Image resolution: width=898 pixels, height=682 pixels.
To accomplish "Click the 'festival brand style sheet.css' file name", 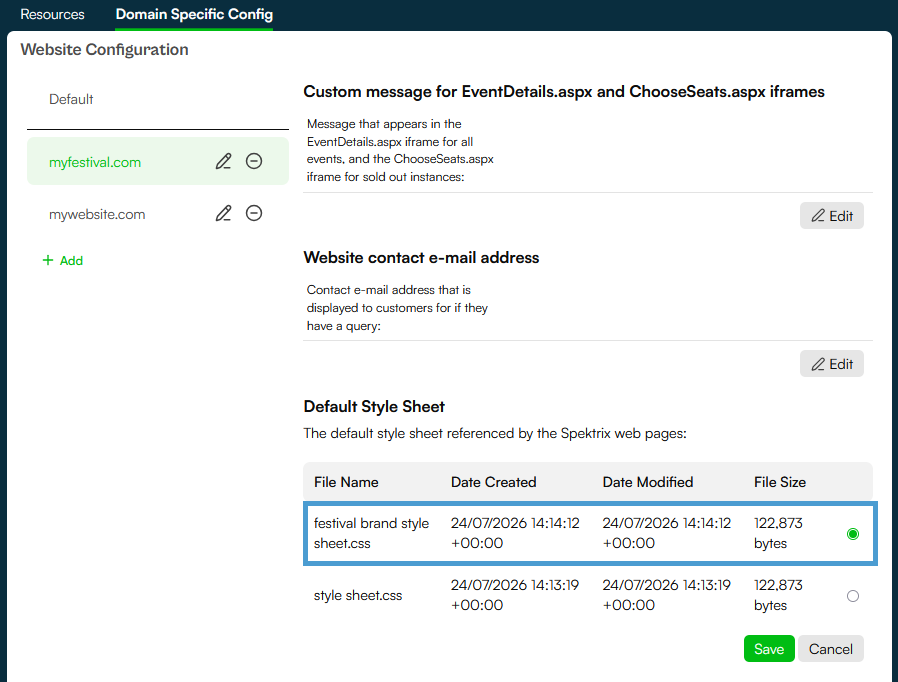I will pyautogui.click(x=371, y=533).
